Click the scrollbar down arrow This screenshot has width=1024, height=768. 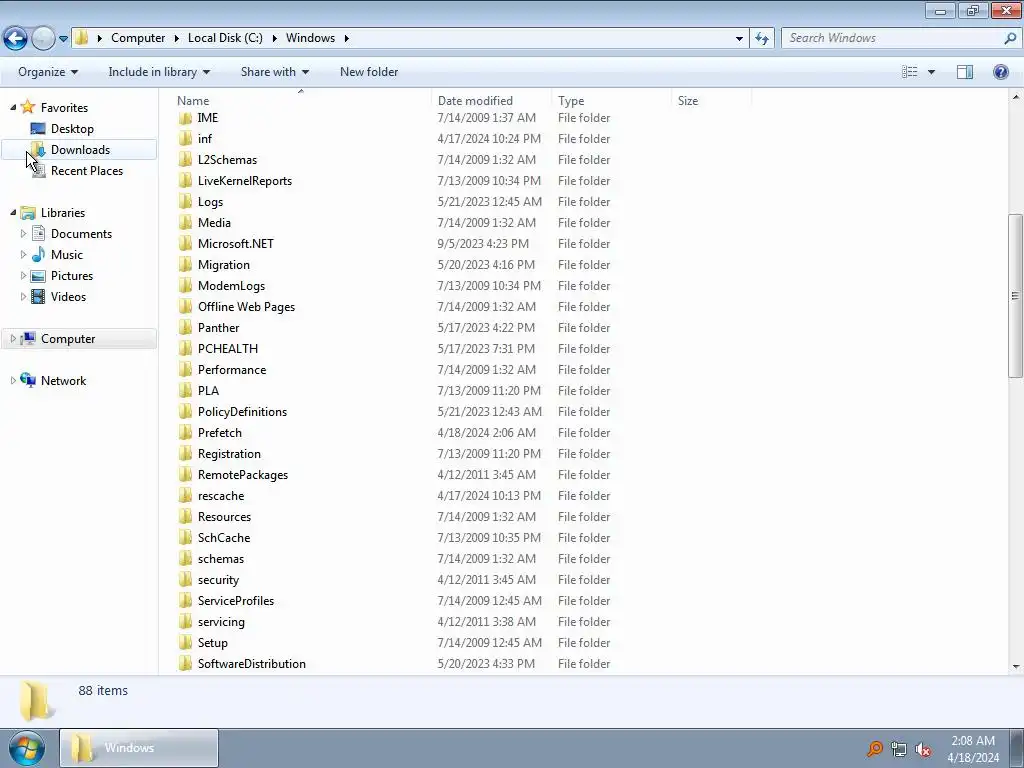click(x=1016, y=667)
